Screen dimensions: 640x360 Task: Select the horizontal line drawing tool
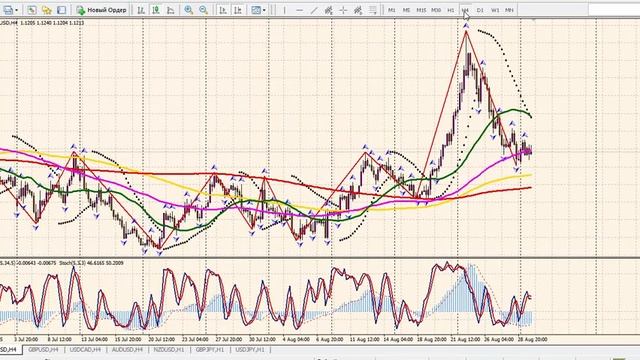[x=299, y=10]
